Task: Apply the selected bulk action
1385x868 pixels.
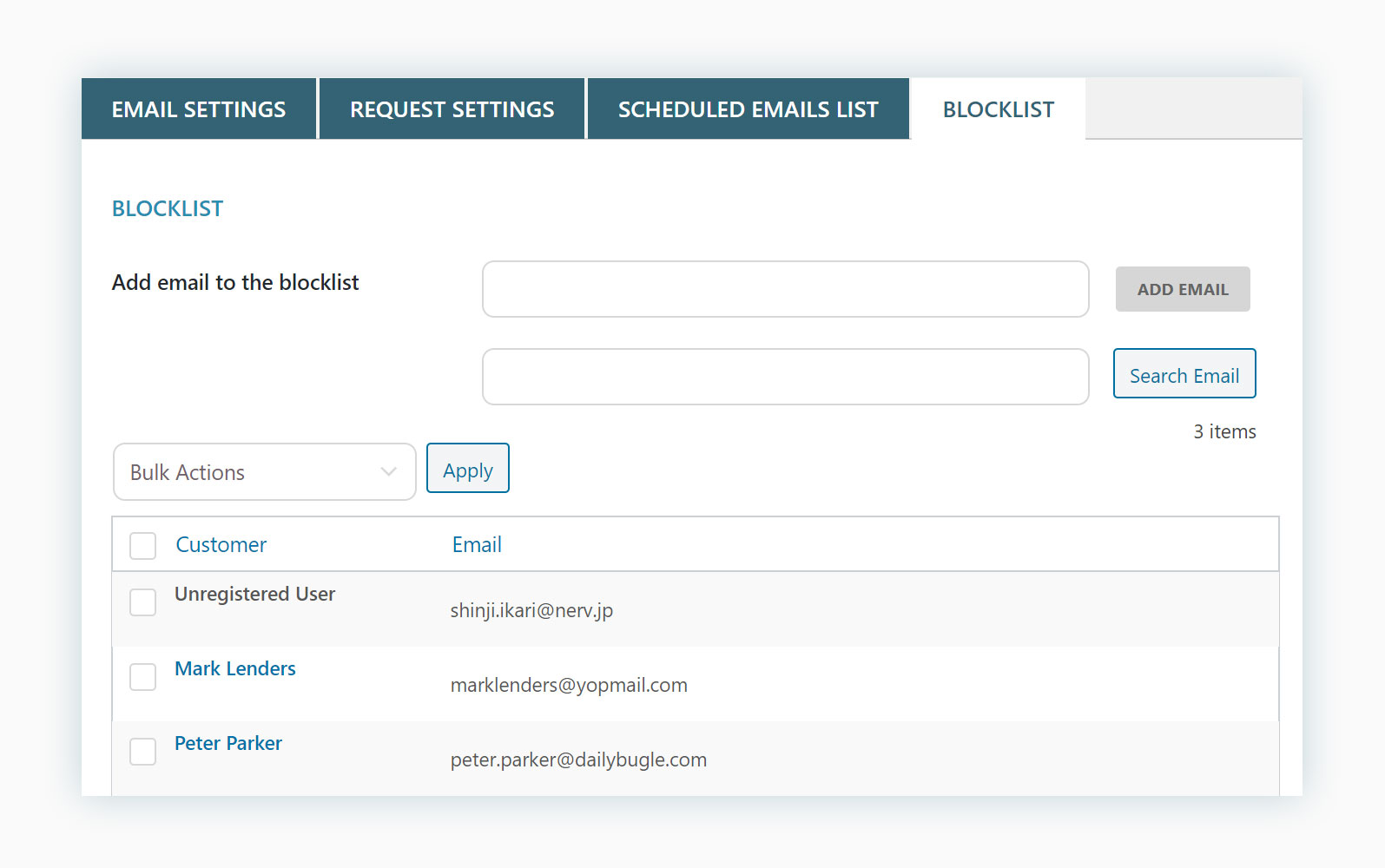Action: (x=467, y=469)
